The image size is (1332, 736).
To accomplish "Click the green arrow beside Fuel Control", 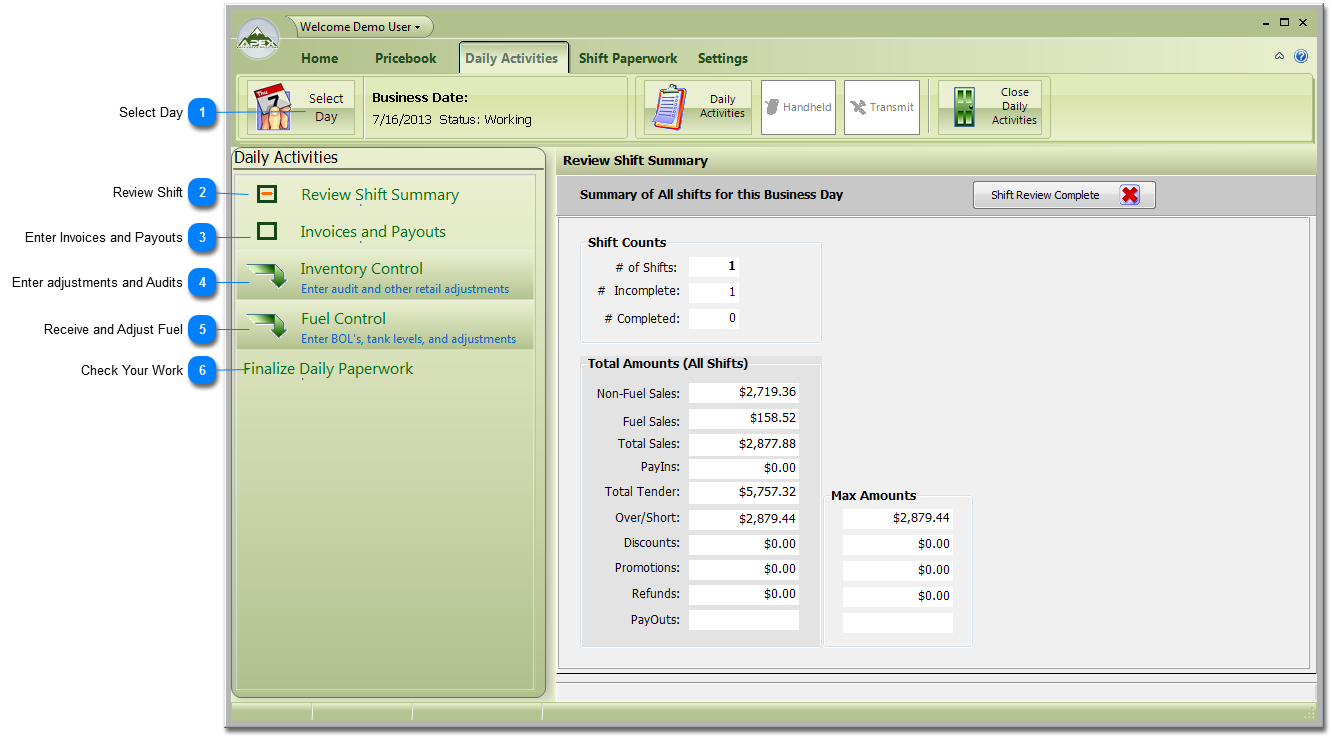I will point(267,325).
